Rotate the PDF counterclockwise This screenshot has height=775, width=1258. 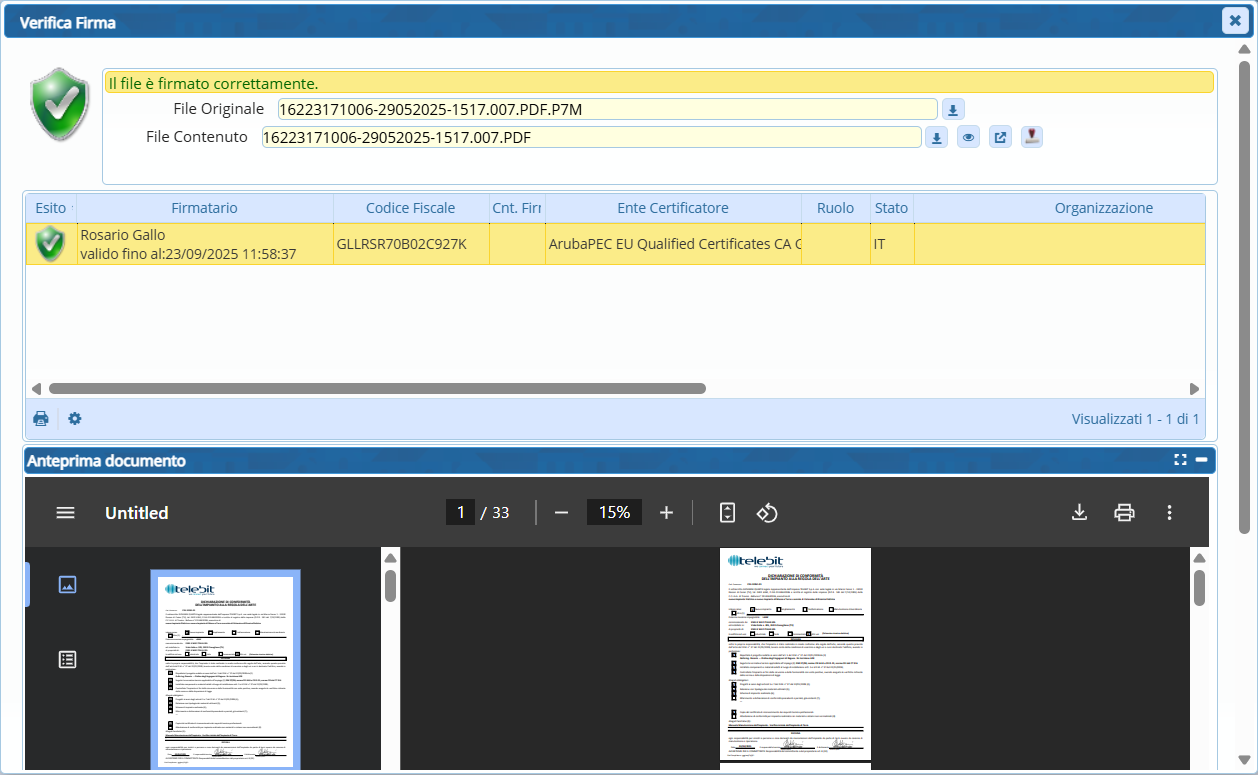click(x=767, y=513)
